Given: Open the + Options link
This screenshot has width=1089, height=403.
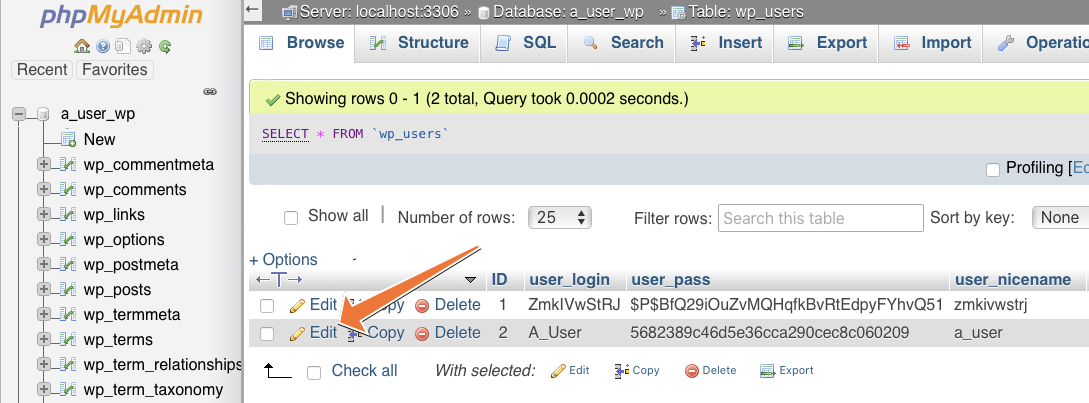Looking at the screenshot, I should click(x=283, y=259).
